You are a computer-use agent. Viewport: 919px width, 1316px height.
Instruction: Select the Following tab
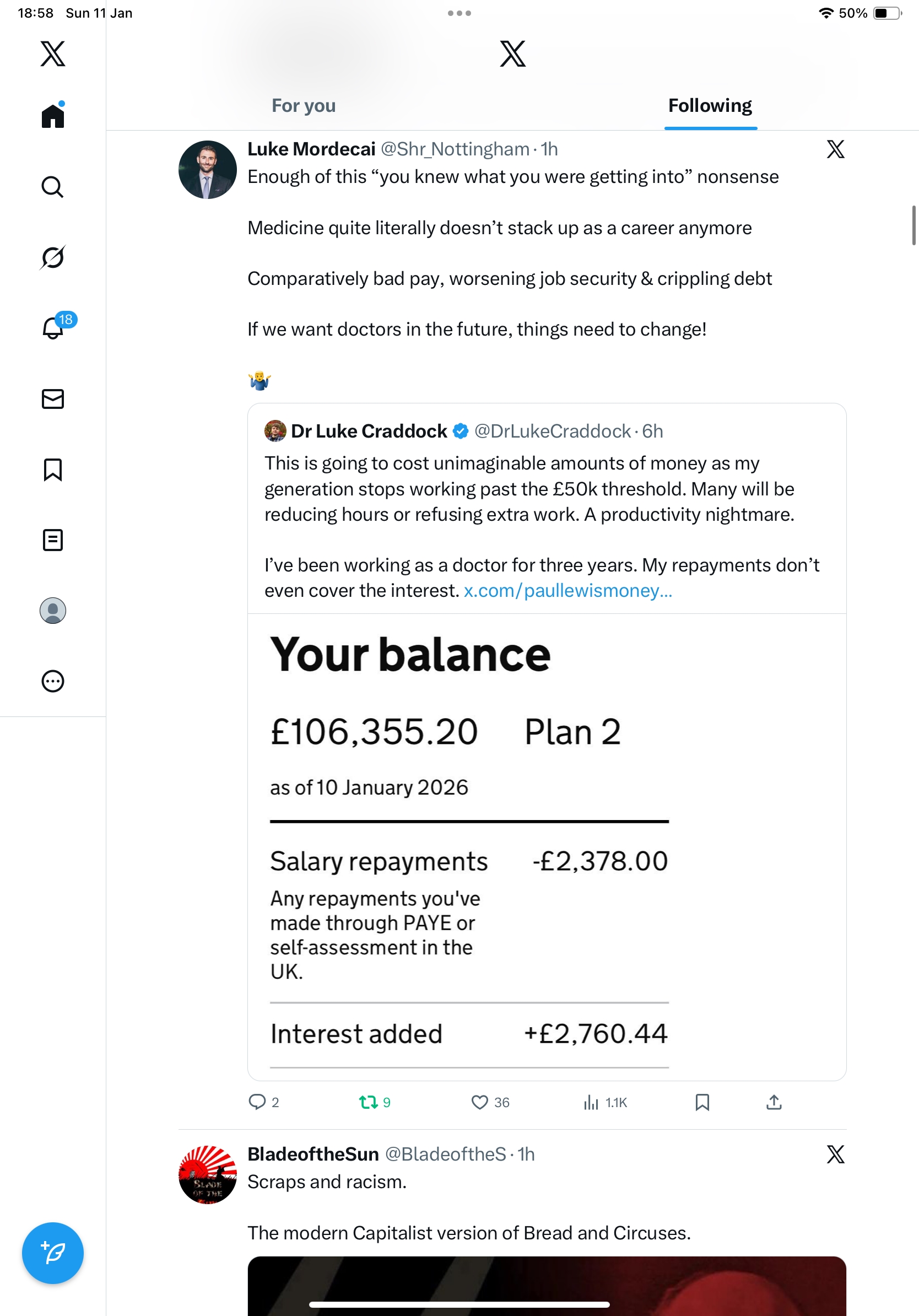point(710,105)
